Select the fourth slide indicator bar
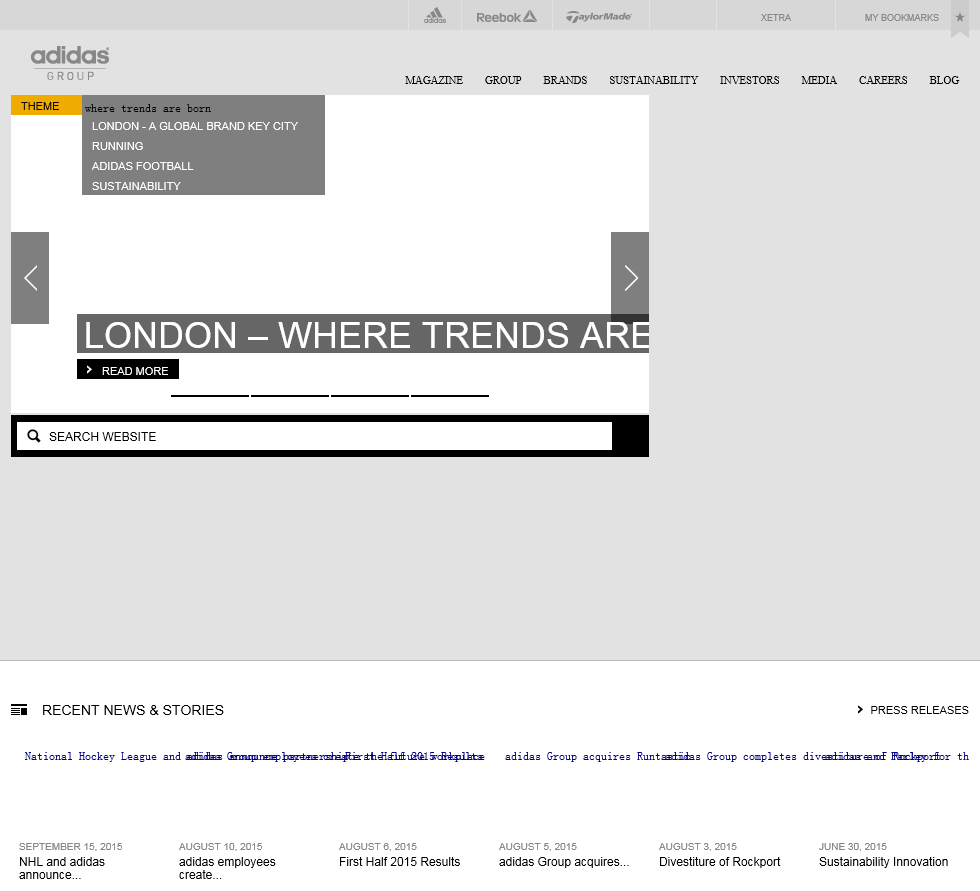Image resolution: width=980 pixels, height=891 pixels. pos(450,396)
